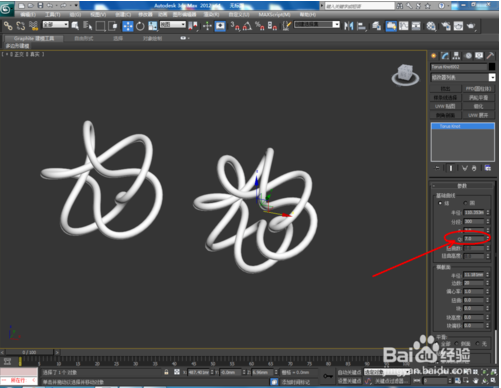
Task: Activate the Select and Rotate tool
Action: [x=140, y=26]
